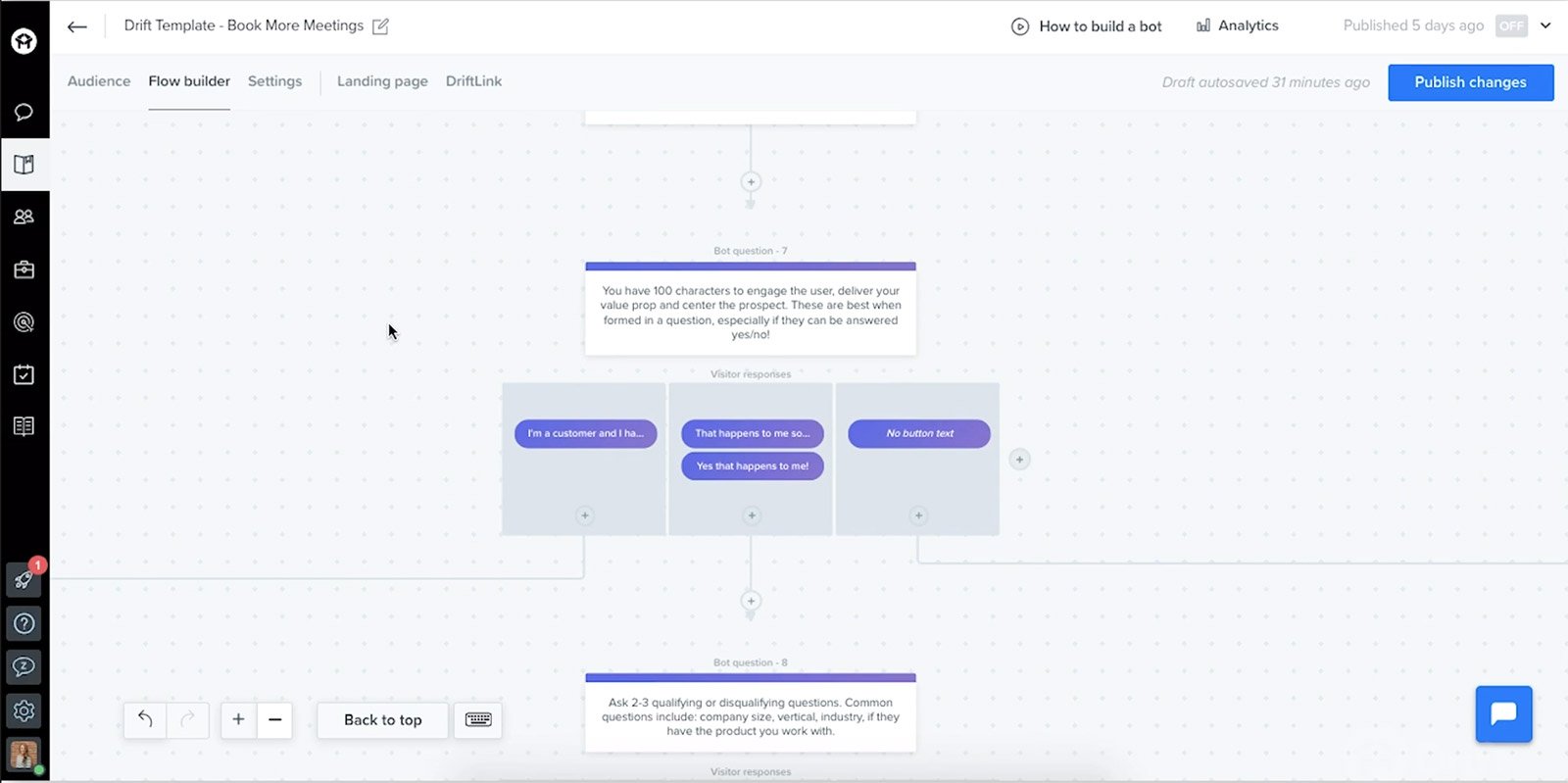Viewport: 1568px width, 783px height.
Task: Open the Settings tab
Action: [274, 81]
